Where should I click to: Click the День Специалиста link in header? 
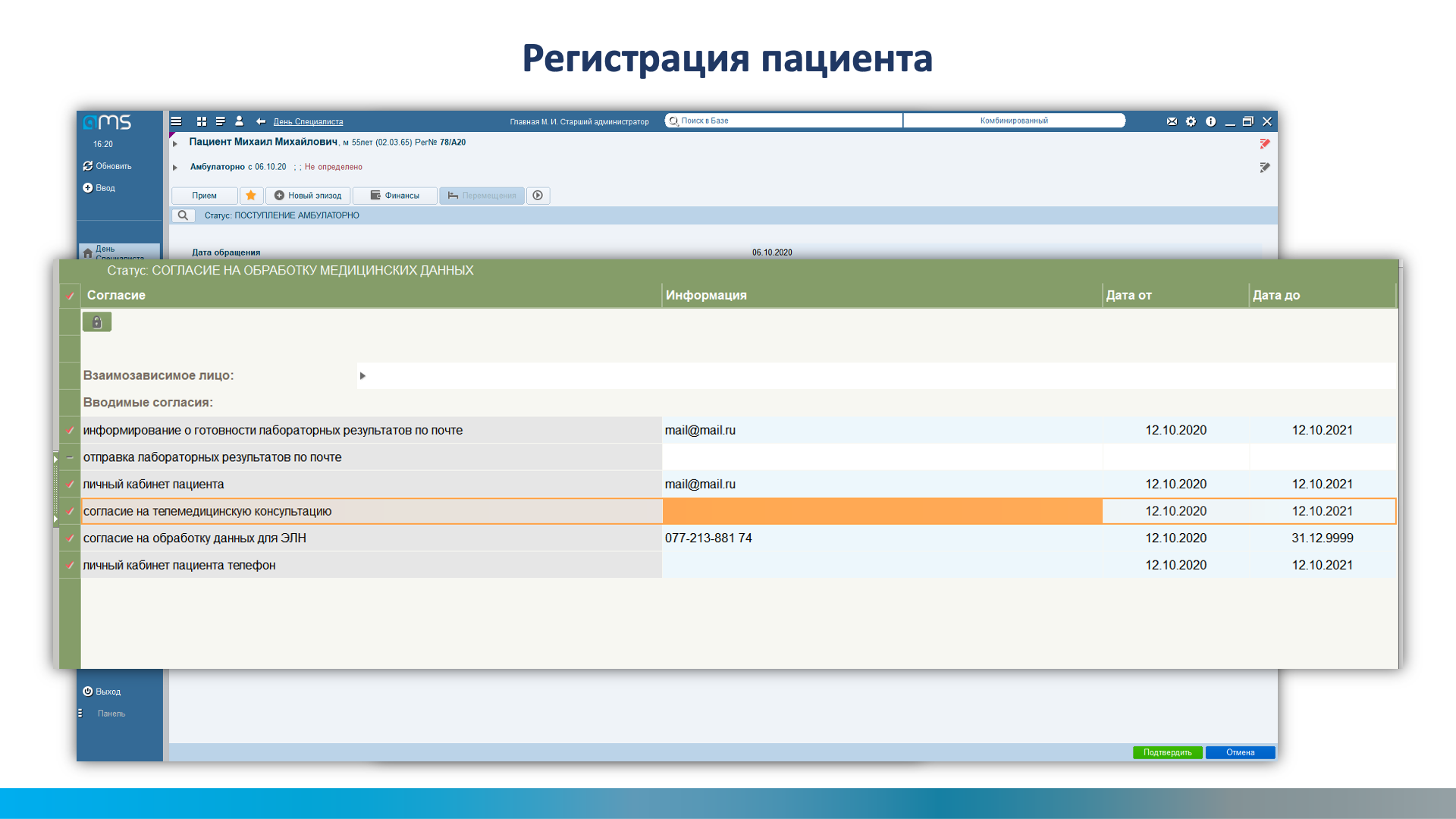[308, 121]
